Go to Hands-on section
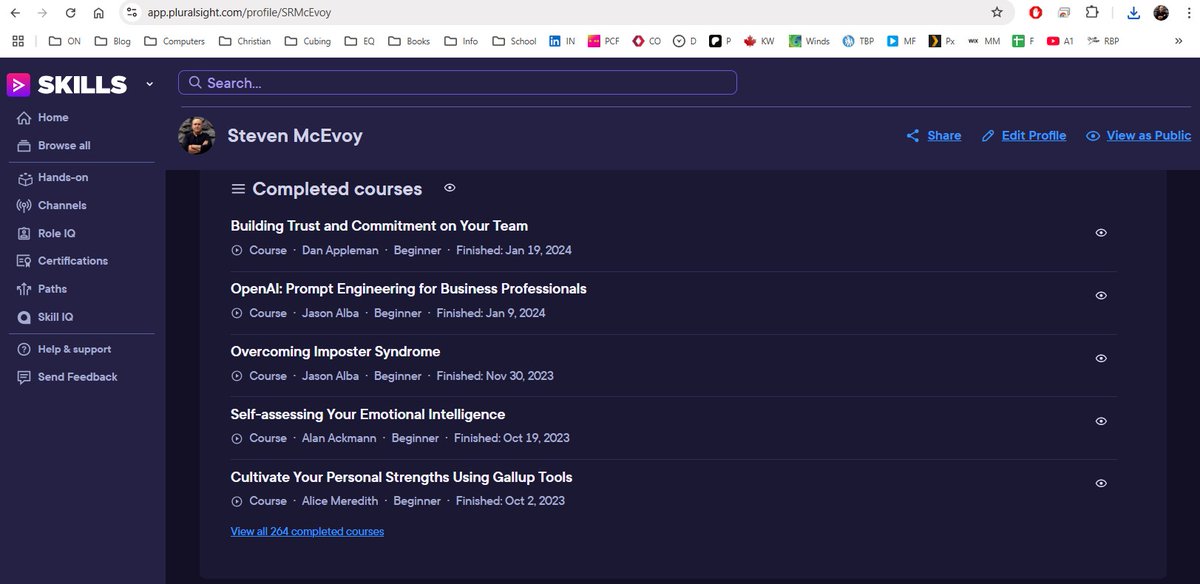Viewport: 1200px width, 584px height. [x=52, y=177]
